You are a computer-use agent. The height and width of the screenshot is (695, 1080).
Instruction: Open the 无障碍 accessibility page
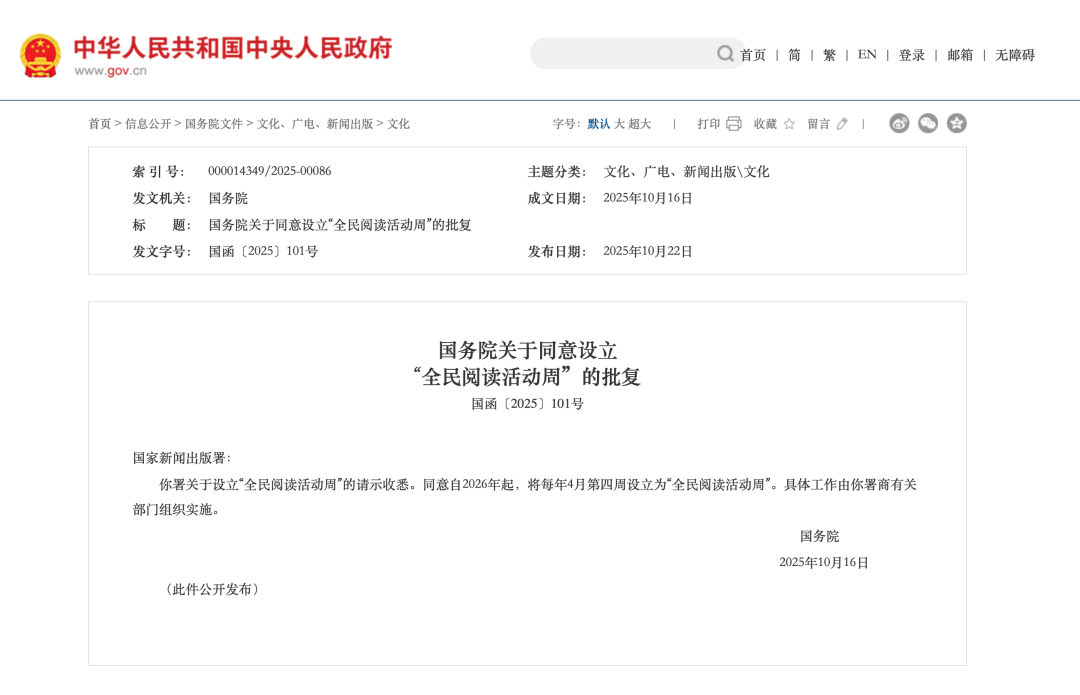[1013, 56]
